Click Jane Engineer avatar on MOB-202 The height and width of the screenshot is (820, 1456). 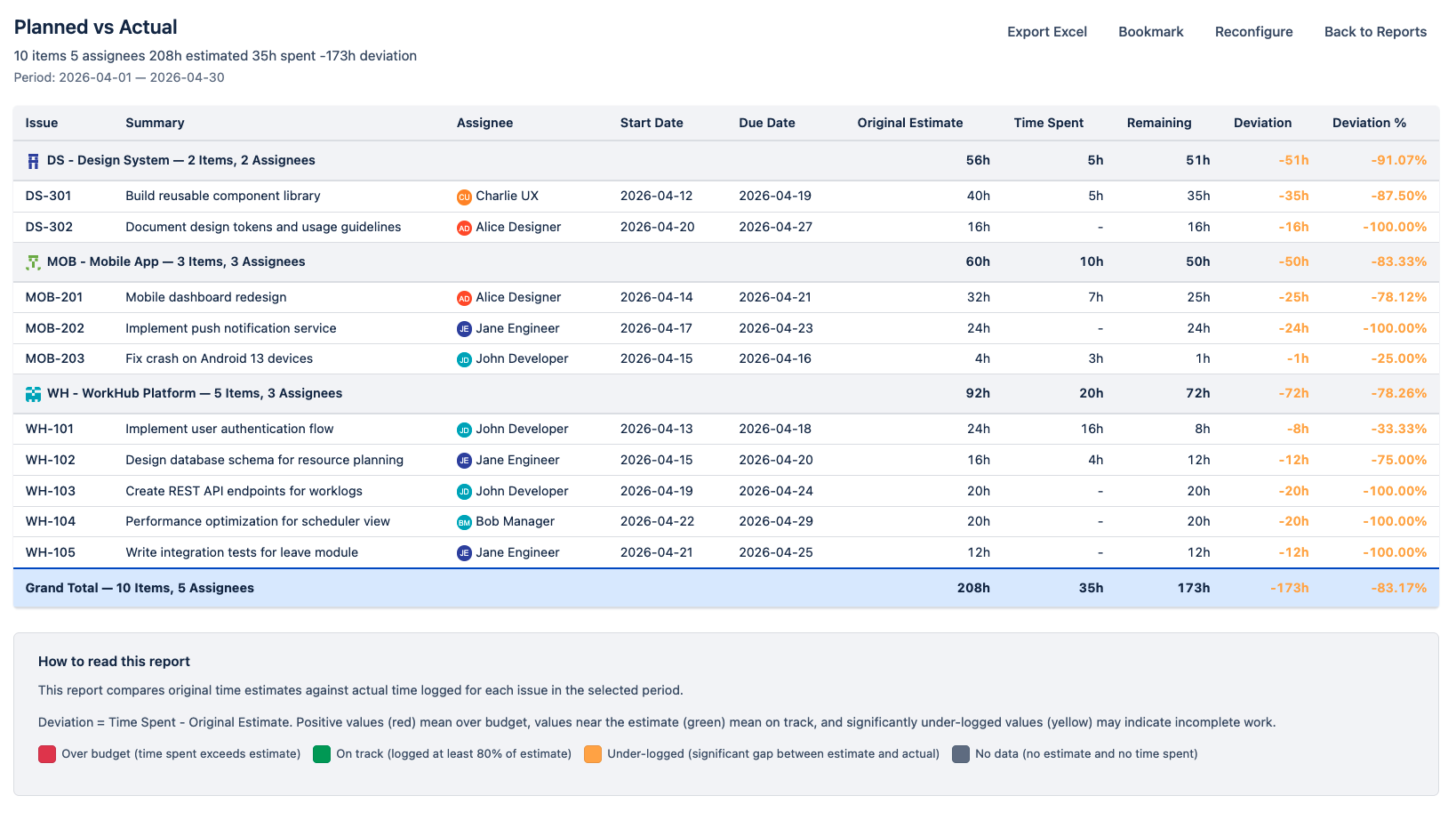[464, 329]
